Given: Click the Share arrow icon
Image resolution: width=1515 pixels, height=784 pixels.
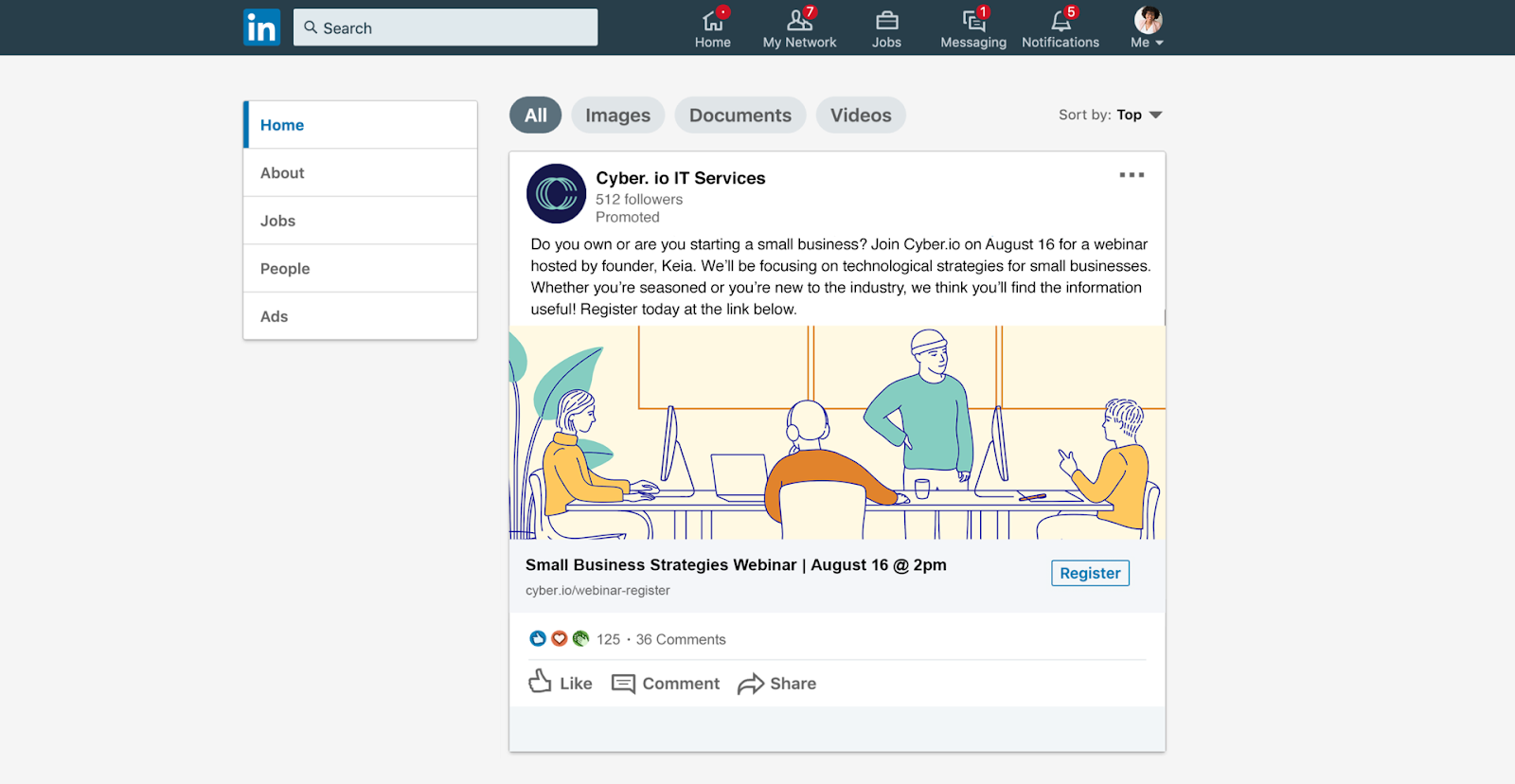Looking at the screenshot, I should [751, 684].
